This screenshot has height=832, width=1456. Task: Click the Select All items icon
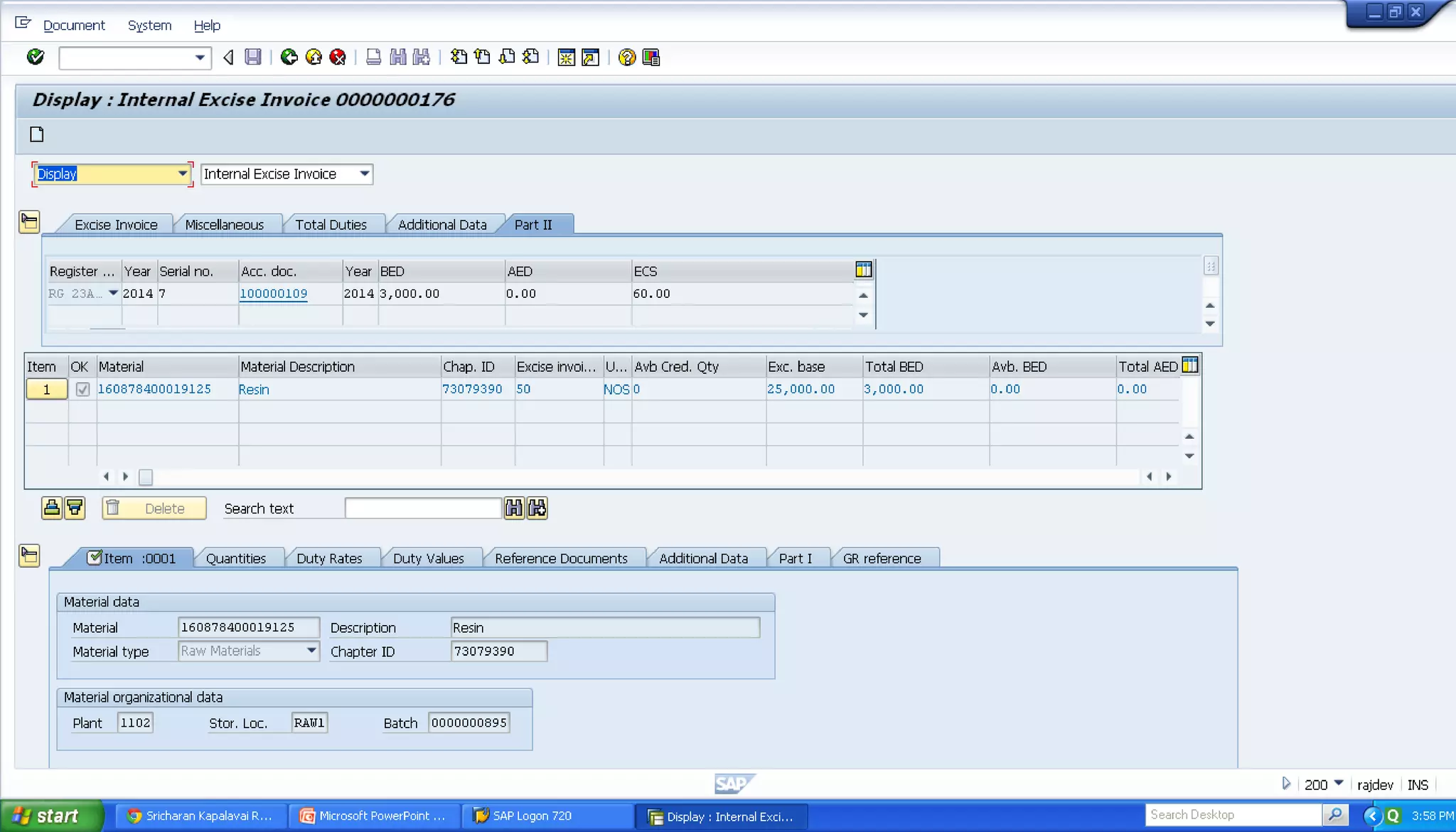[52, 508]
